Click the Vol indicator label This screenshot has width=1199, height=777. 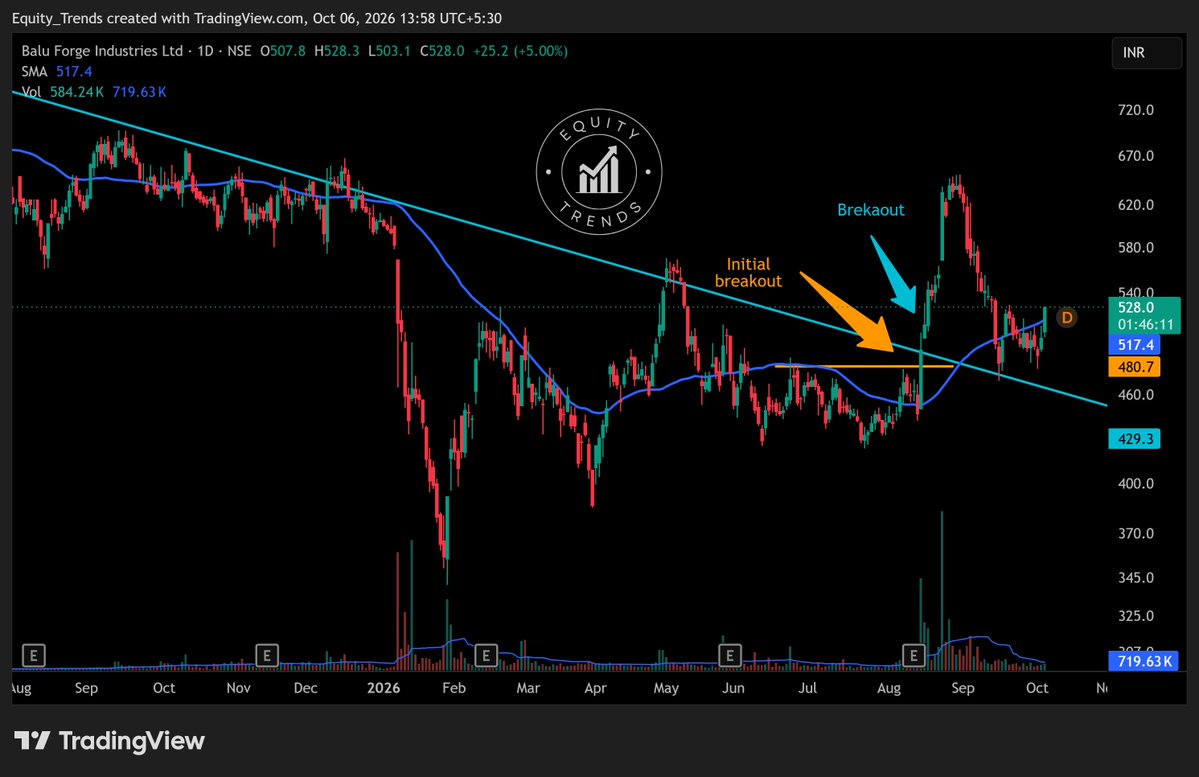pyautogui.click(x=31, y=92)
